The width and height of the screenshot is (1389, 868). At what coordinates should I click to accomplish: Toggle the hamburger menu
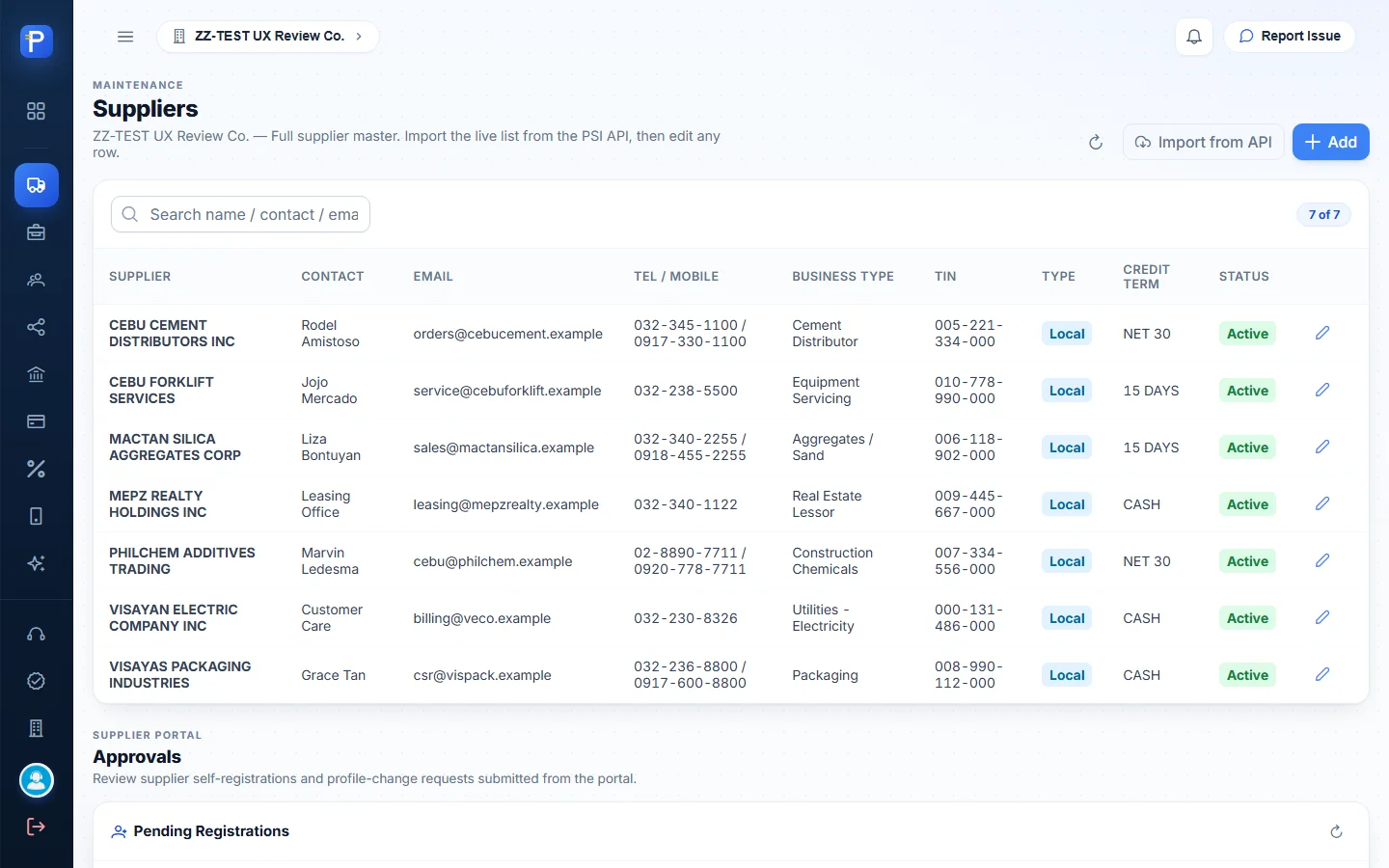click(x=125, y=37)
